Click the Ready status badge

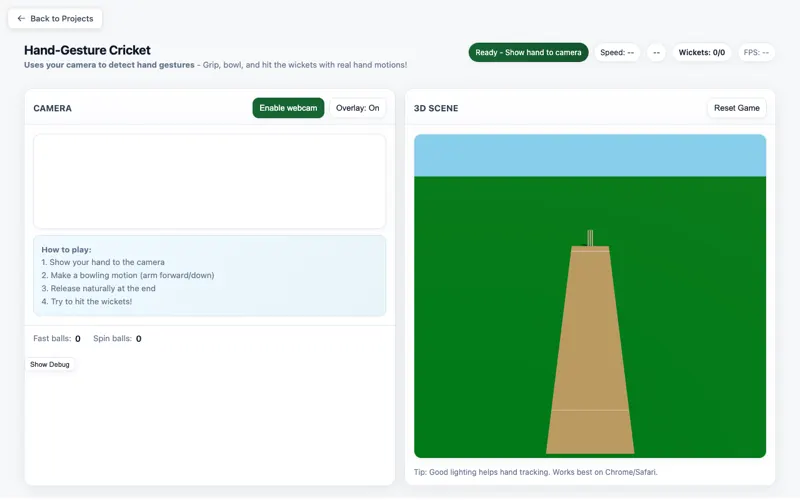528,52
